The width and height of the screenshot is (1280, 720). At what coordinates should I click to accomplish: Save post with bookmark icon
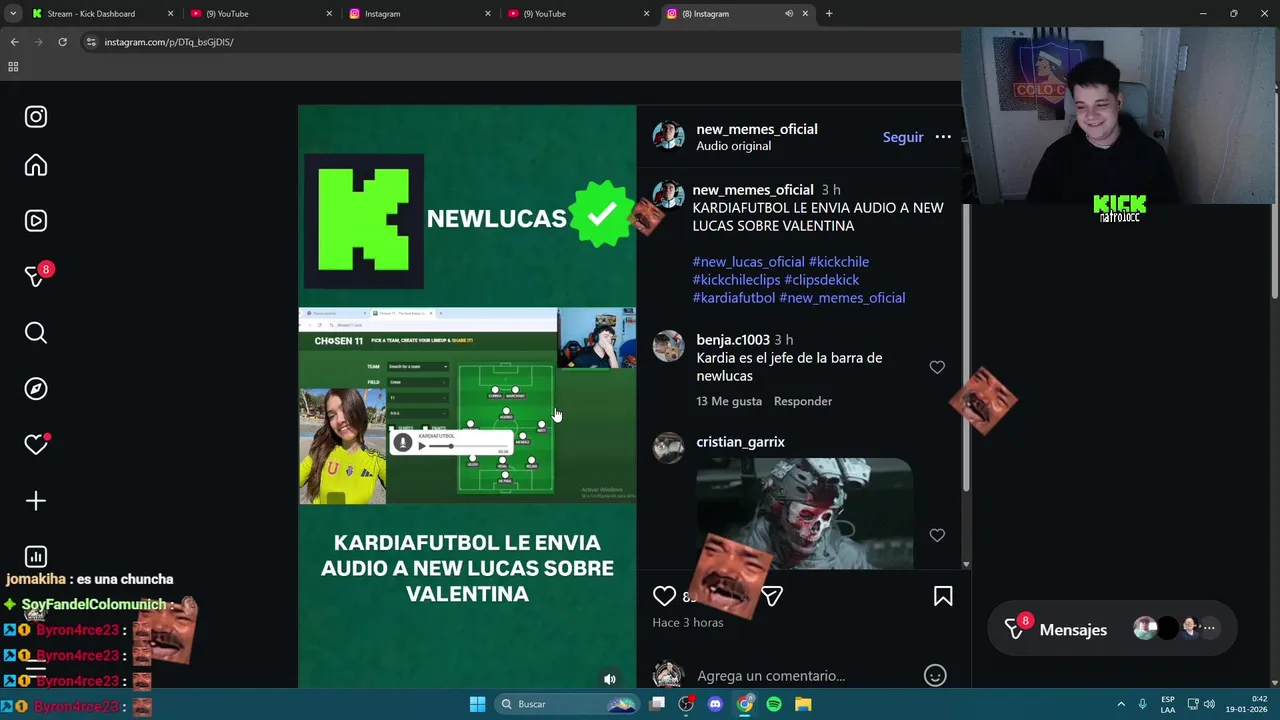943,597
